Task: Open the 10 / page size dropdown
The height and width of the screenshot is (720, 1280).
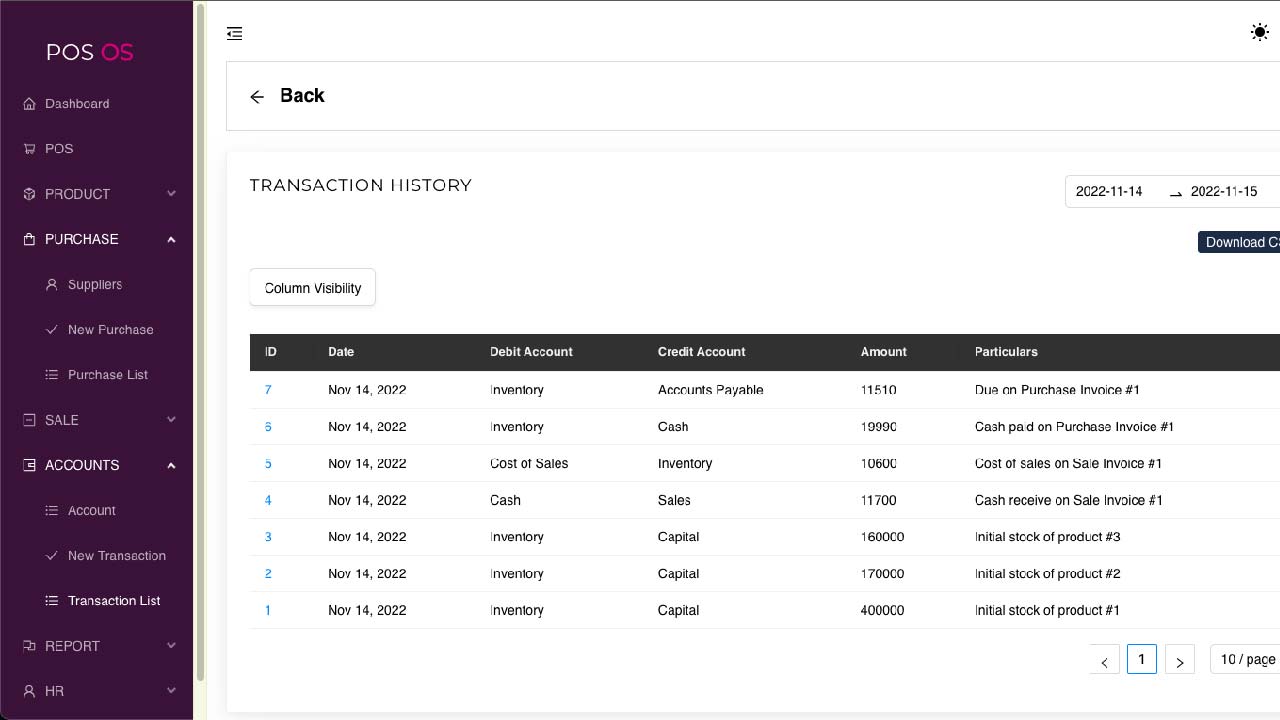Action: (x=1247, y=660)
